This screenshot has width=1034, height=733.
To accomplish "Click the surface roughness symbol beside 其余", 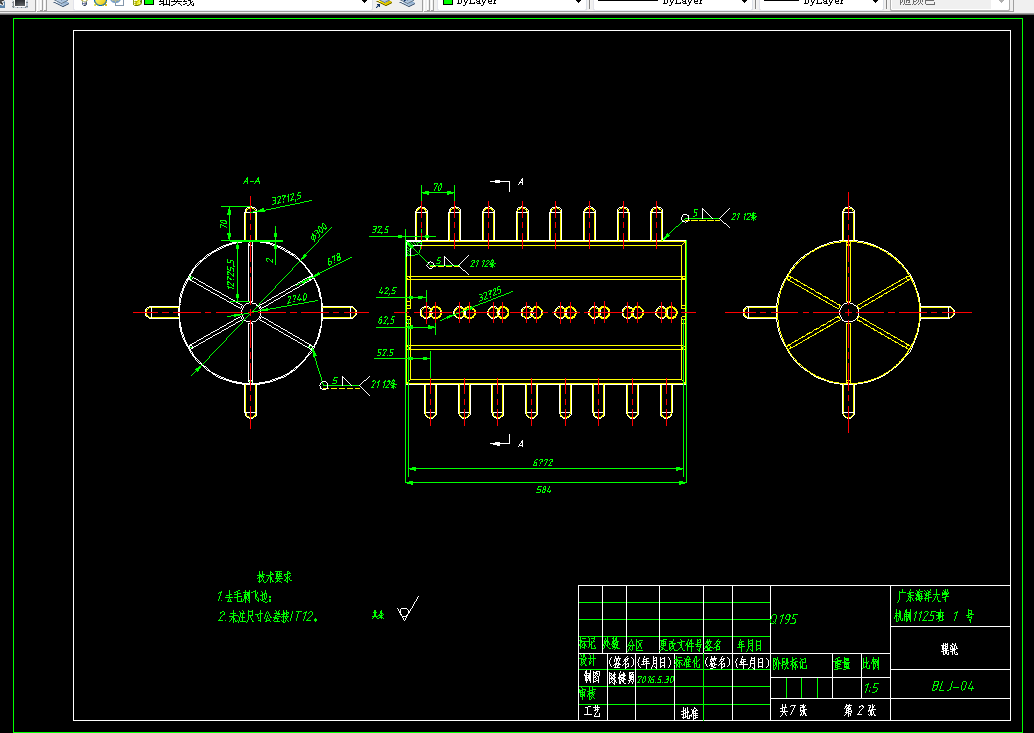I will 408,609.
